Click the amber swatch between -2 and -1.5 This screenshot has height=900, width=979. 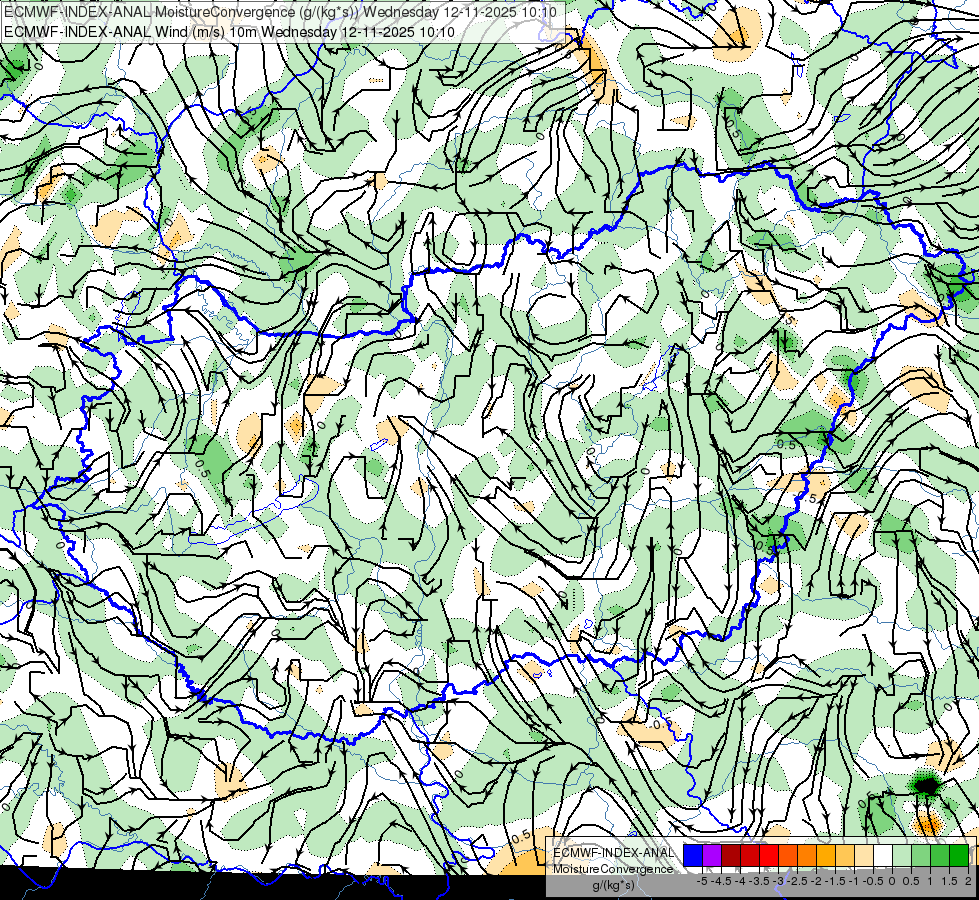tap(826, 856)
